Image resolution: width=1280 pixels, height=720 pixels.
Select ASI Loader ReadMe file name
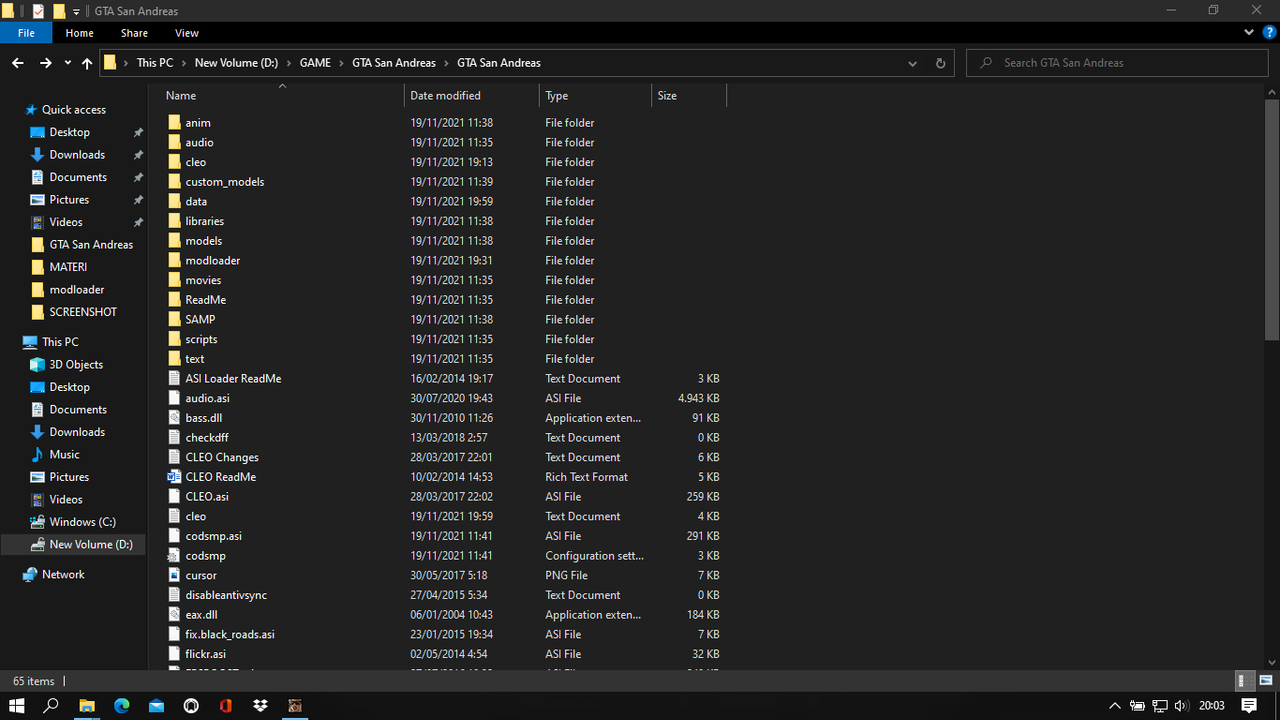point(233,379)
